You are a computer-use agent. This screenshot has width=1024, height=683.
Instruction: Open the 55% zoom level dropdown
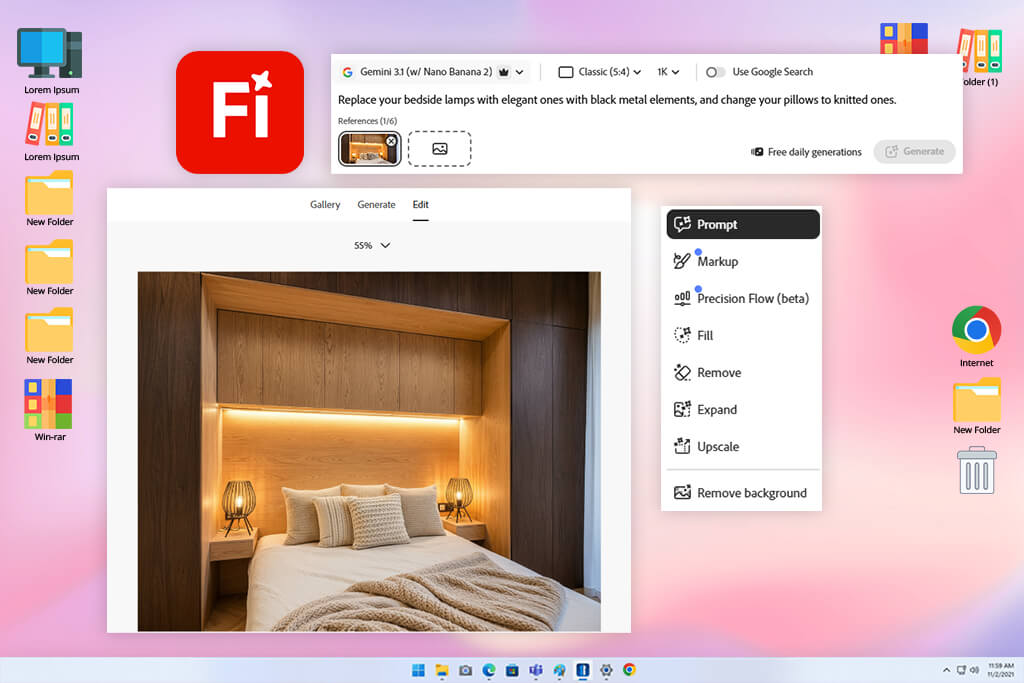point(372,246)
